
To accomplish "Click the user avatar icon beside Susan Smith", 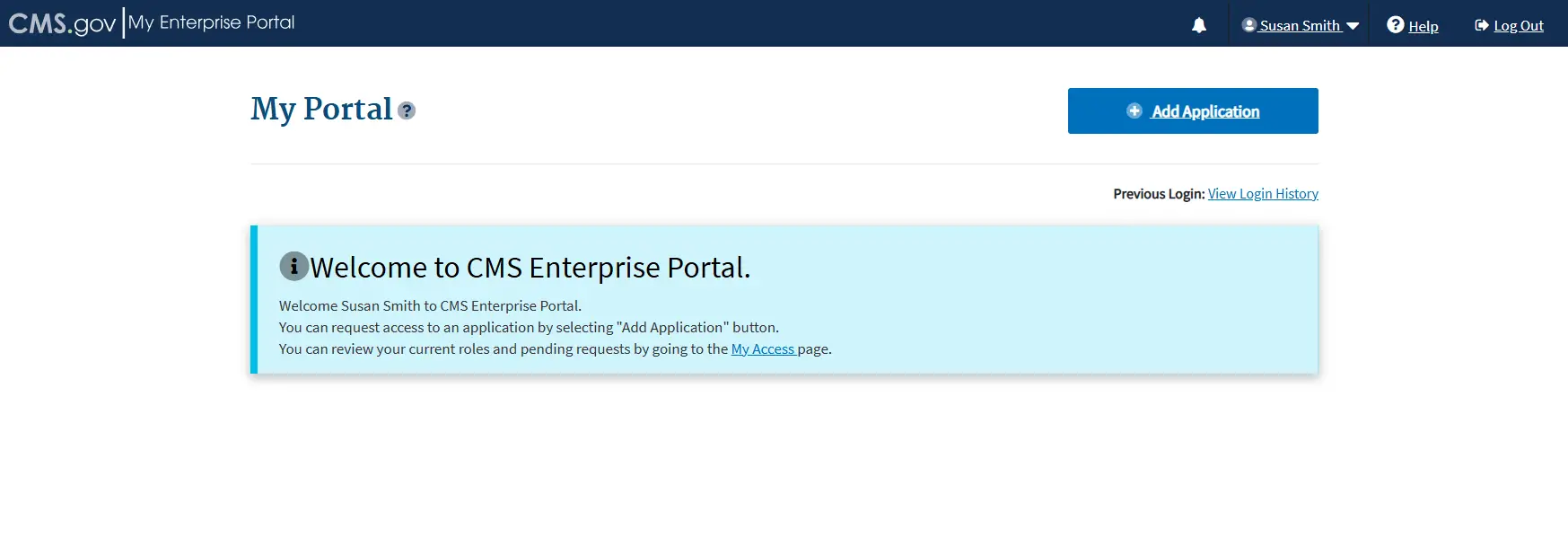I will tap(1248, 25).
